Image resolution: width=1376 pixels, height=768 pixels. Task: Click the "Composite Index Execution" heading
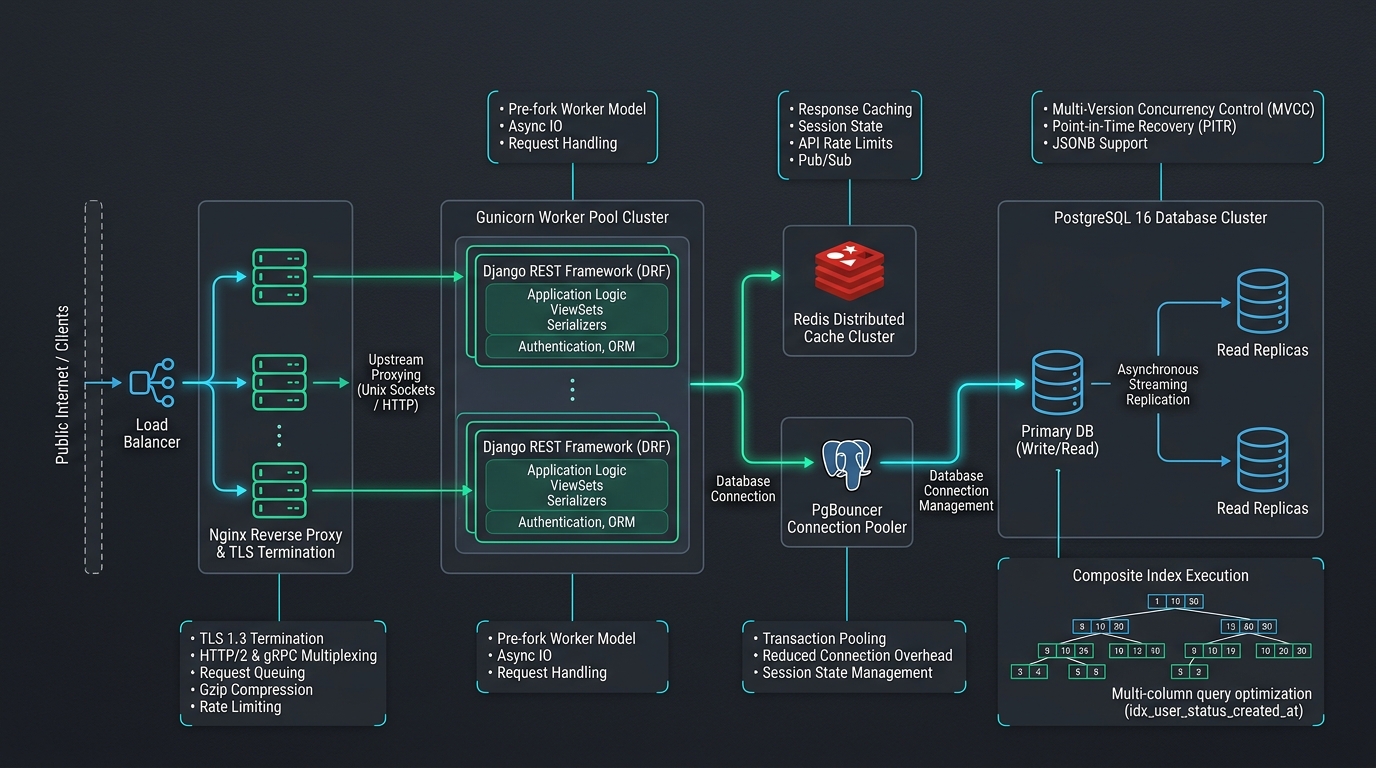pyautogui.click(x=1161, y=575)
